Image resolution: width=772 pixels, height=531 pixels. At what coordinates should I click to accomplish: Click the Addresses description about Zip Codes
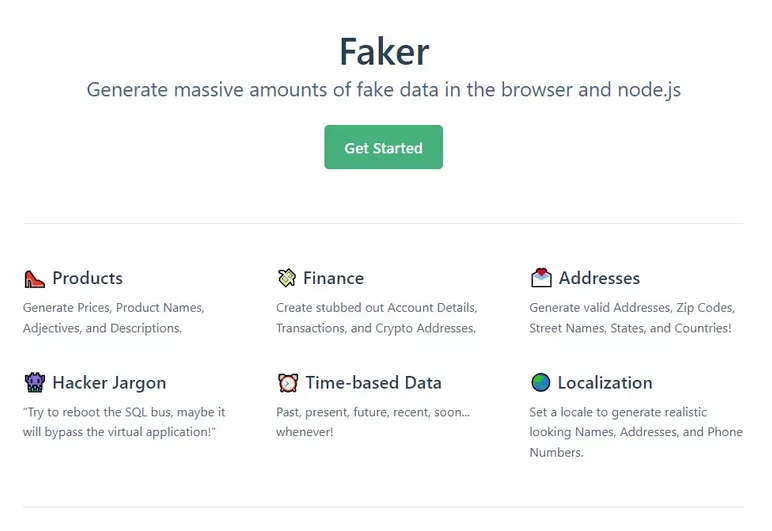click(632, 318)
